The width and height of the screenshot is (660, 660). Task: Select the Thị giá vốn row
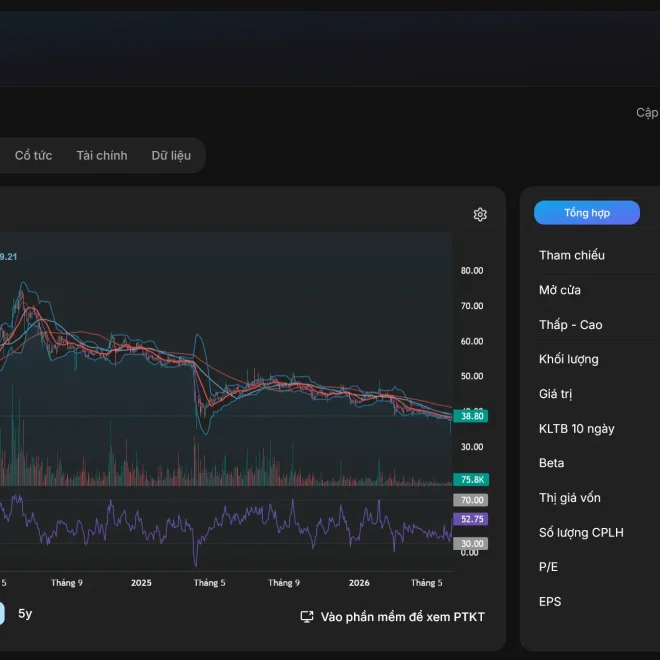(599, 498)
